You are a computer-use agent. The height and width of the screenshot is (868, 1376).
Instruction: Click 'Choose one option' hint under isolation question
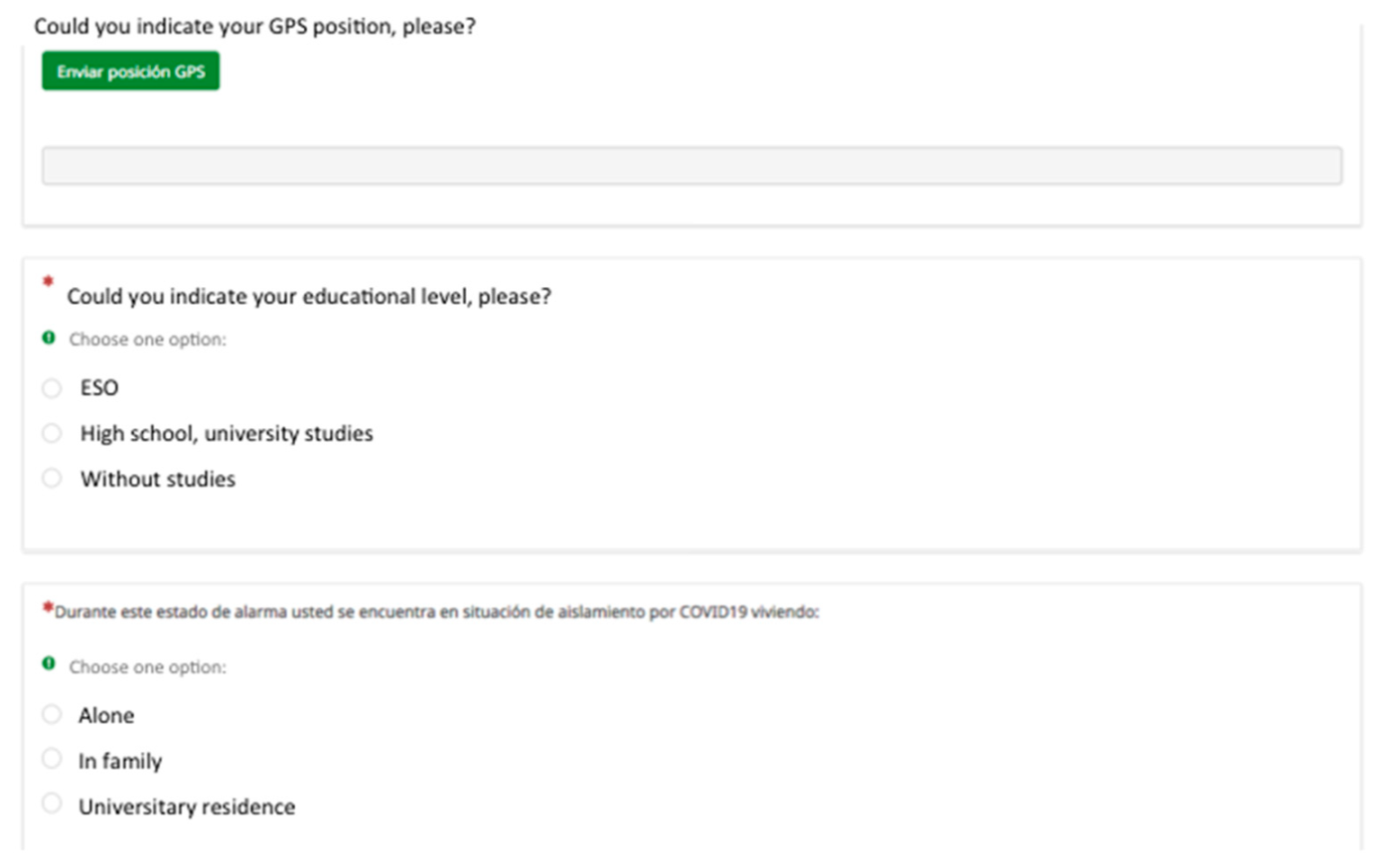147,667
